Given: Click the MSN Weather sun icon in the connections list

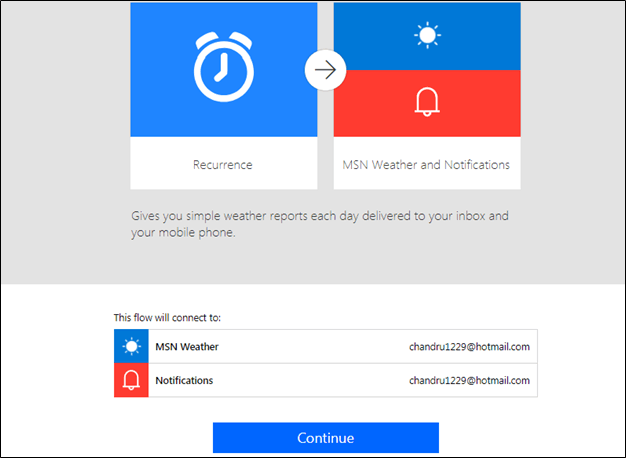Looking at the screenshot, I should coord(131,346).
